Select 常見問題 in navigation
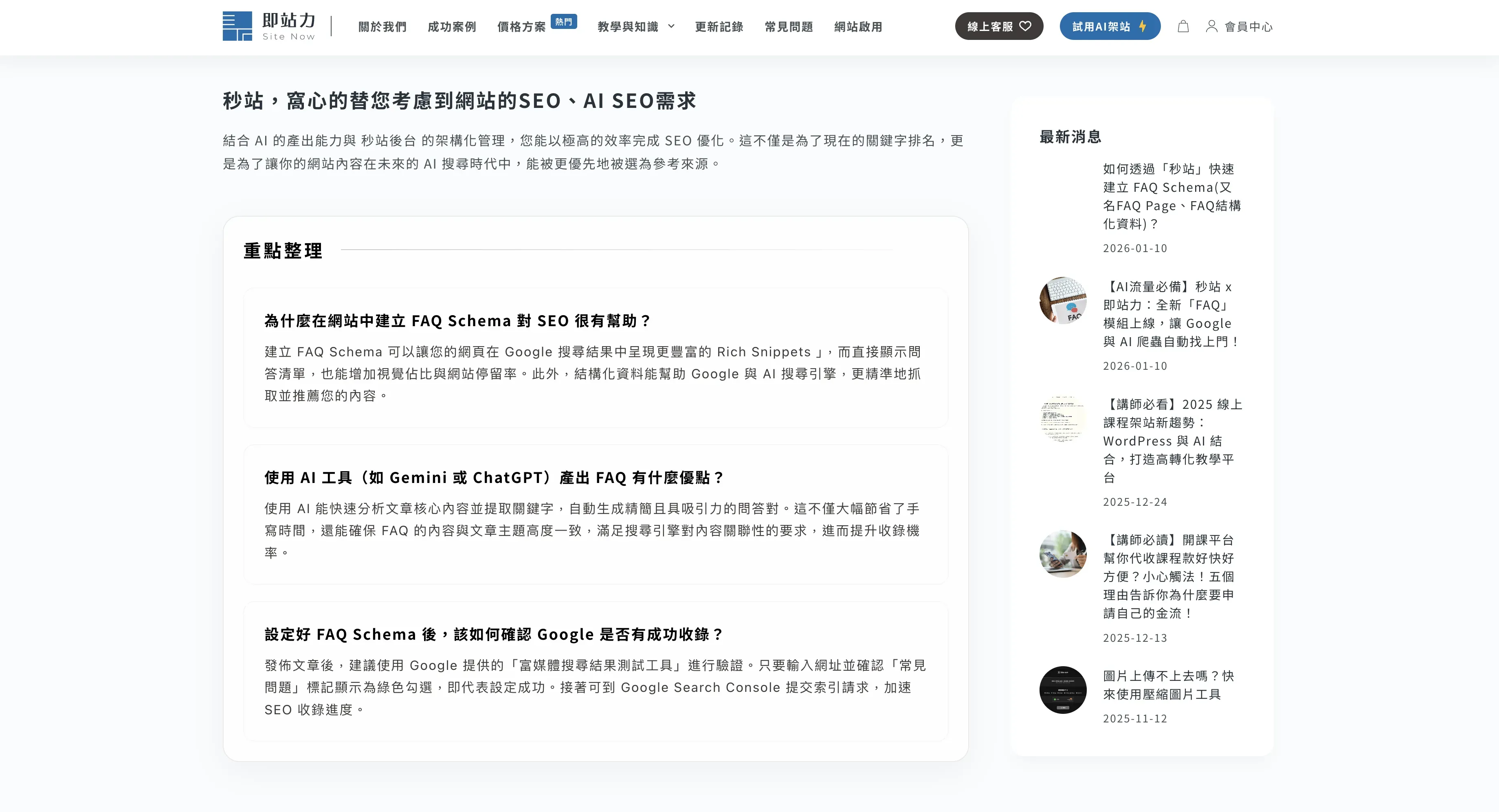The width and height of the screenshot is (1499, 812). point(789,27)
